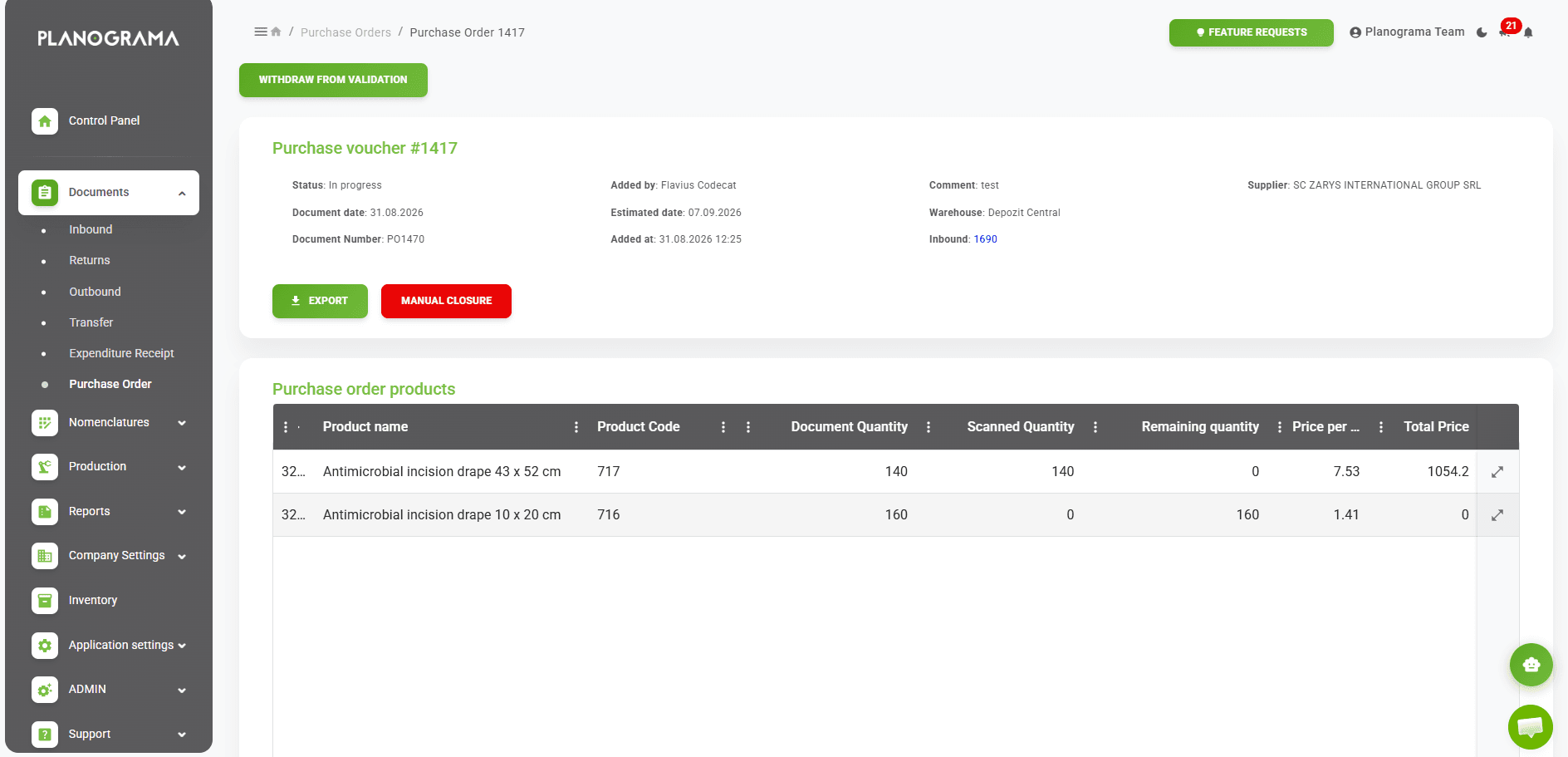Click the red Manual Closure button
The height and width of the screenshot is (757, 1568).
pos(446,301)
